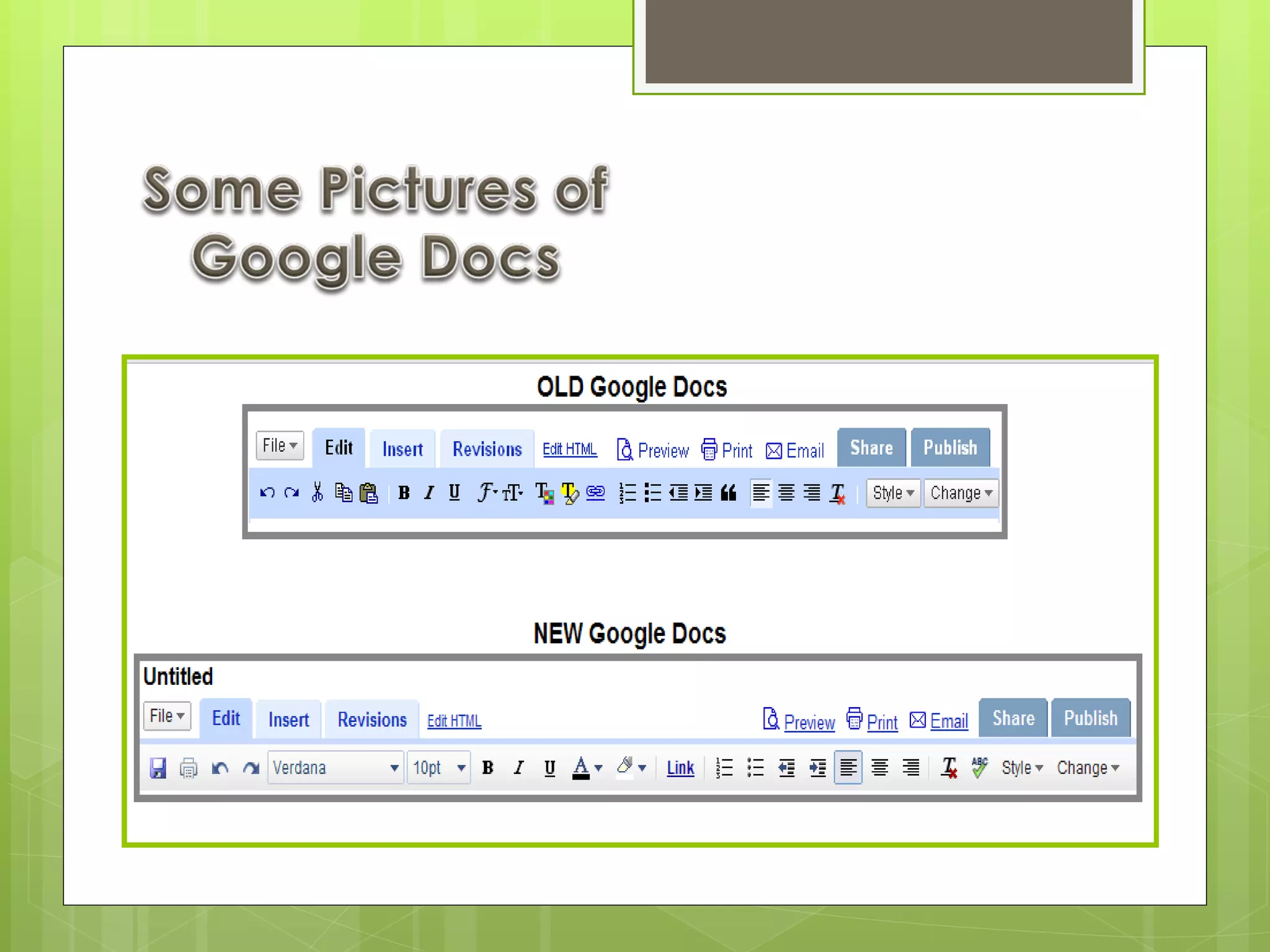The height and width of the screenshot is (952, 1270).
Task: Toggle Bold in the new toolbar
Action: [x=488, y=768]
